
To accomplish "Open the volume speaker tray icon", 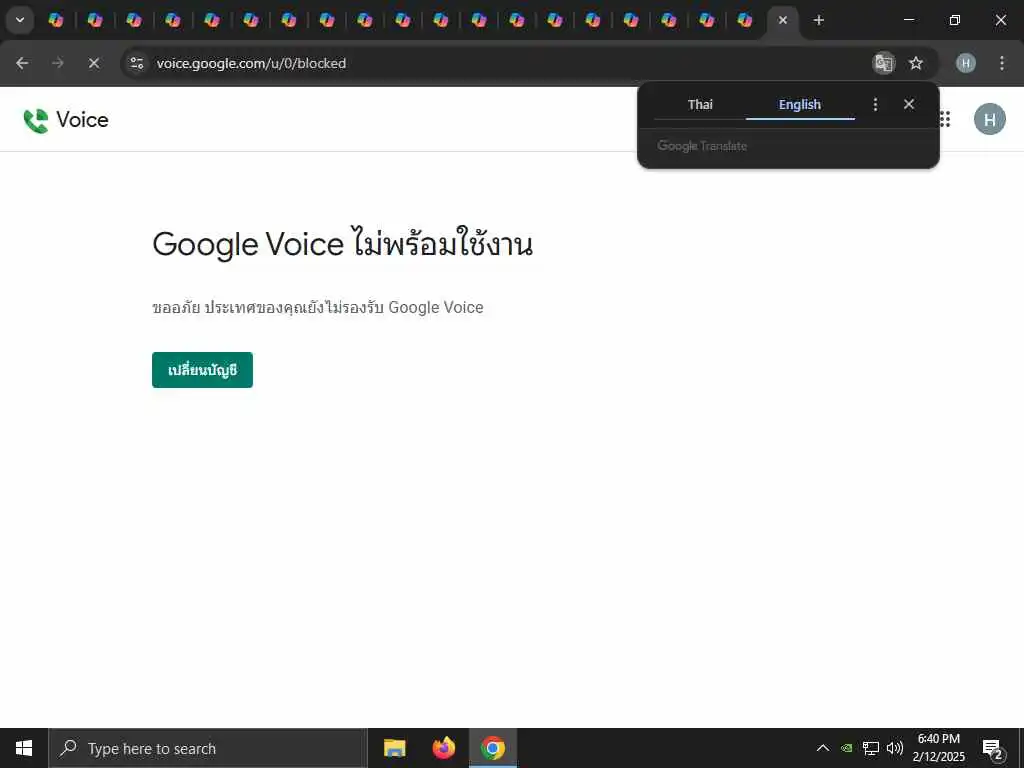I will [x=895, y=748].
